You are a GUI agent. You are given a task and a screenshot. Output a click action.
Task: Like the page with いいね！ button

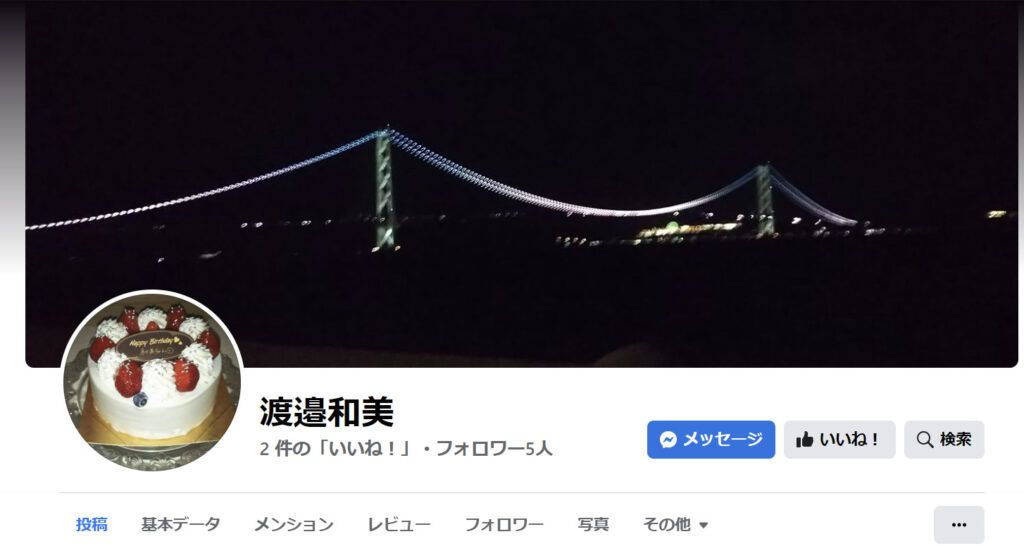click(840, 440)
